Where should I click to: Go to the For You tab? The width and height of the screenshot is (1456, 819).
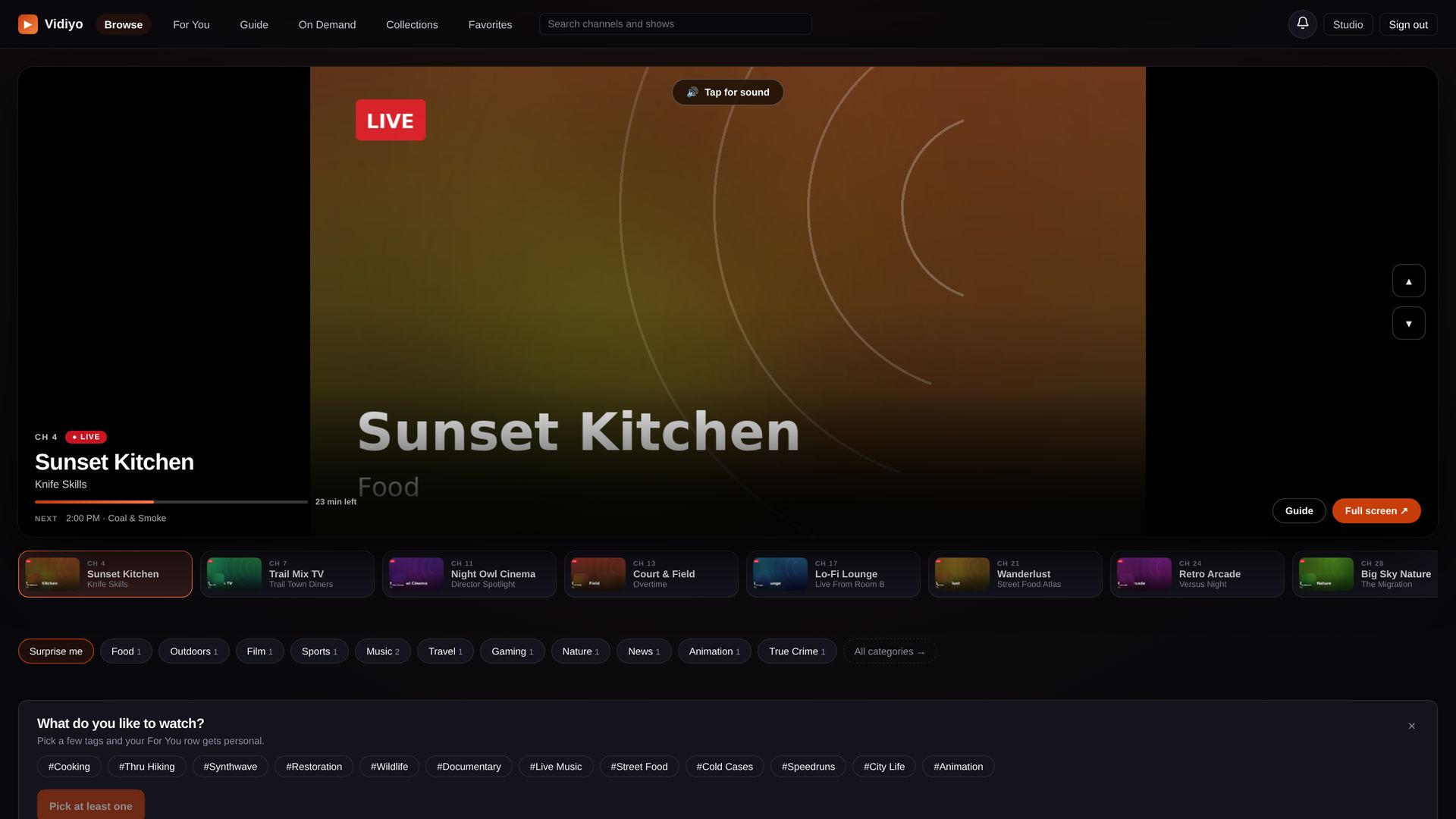tap(191, 24)
